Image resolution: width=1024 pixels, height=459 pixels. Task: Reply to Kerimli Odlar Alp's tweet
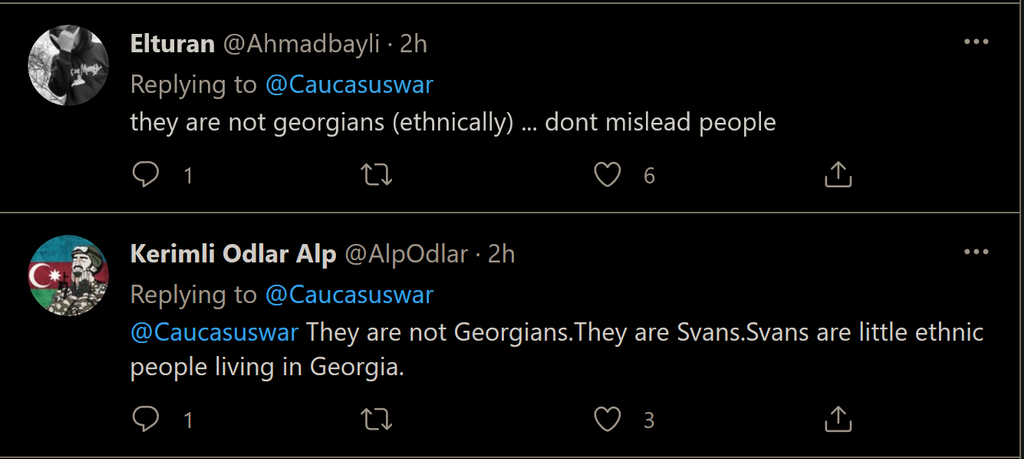146,419
